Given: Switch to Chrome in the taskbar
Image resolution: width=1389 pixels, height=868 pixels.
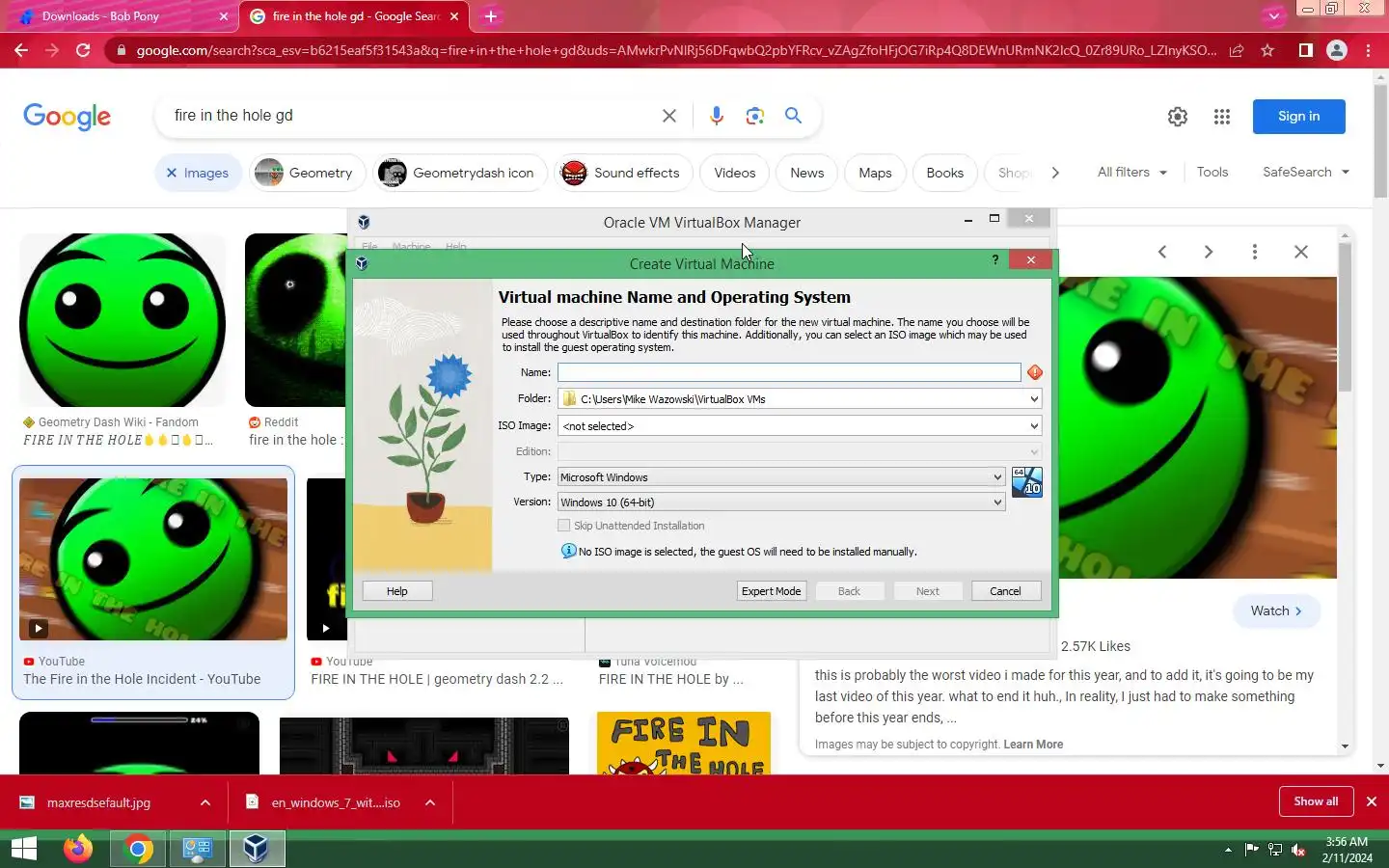Looking at the screenshot, I should 138,849.
